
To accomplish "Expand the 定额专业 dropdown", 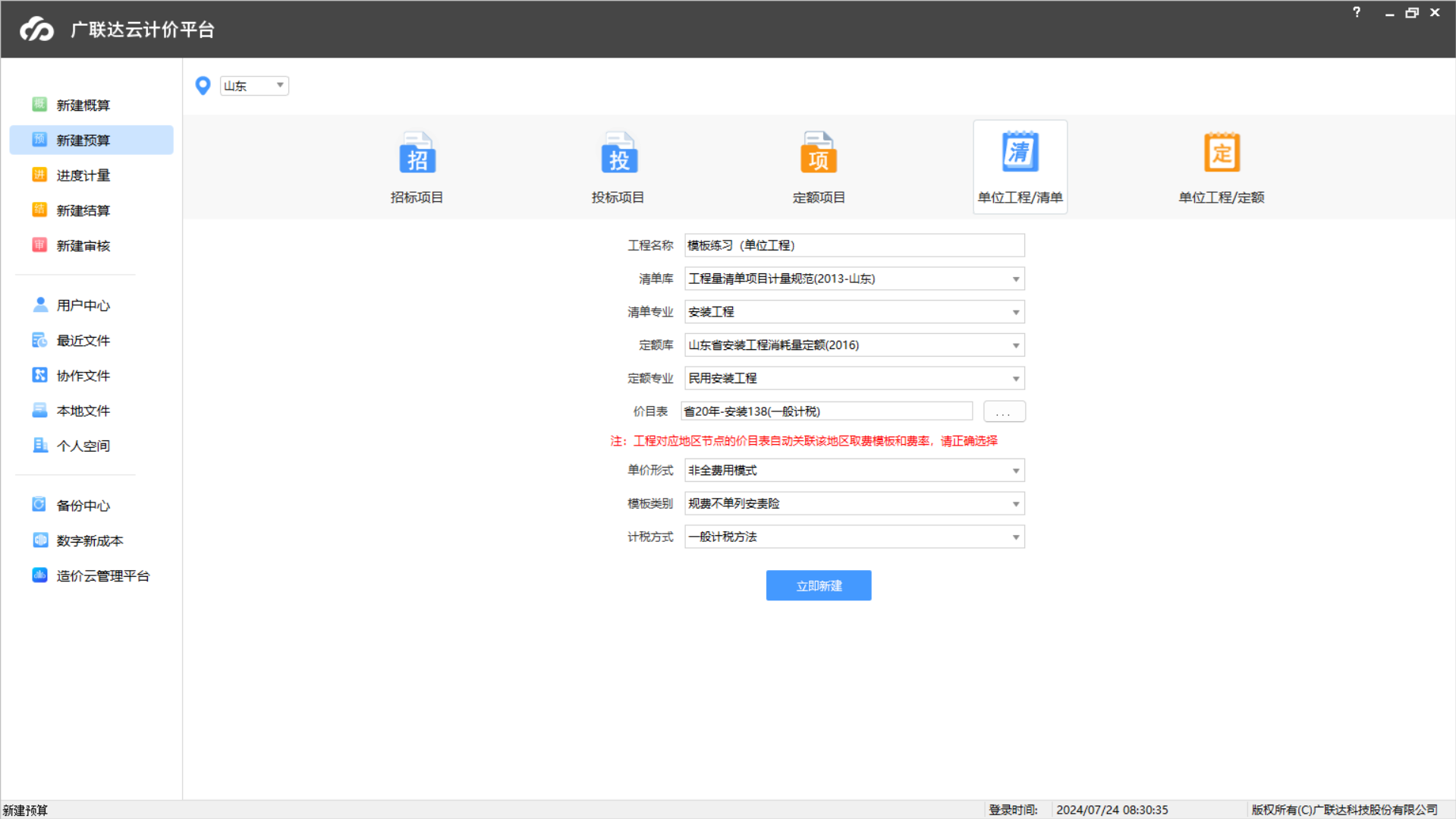I will (1015, 379).
